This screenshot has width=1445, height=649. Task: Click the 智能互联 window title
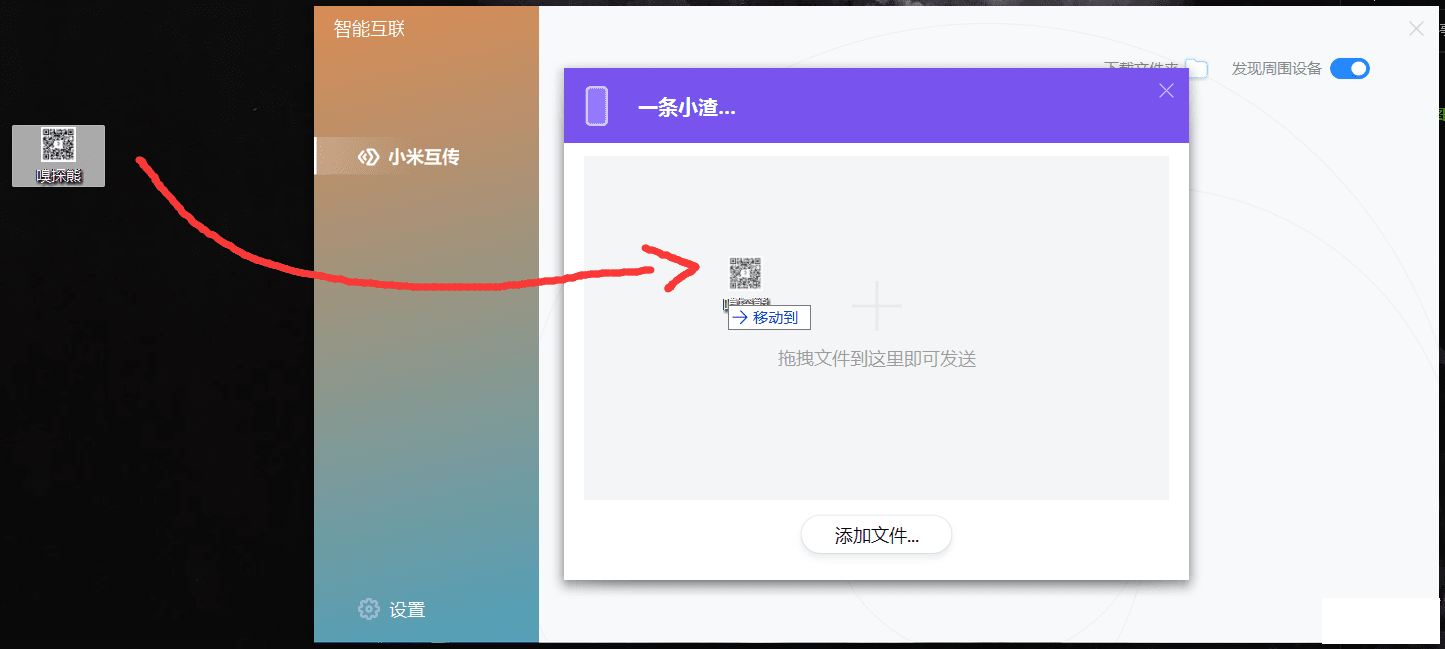click(369, 28)
